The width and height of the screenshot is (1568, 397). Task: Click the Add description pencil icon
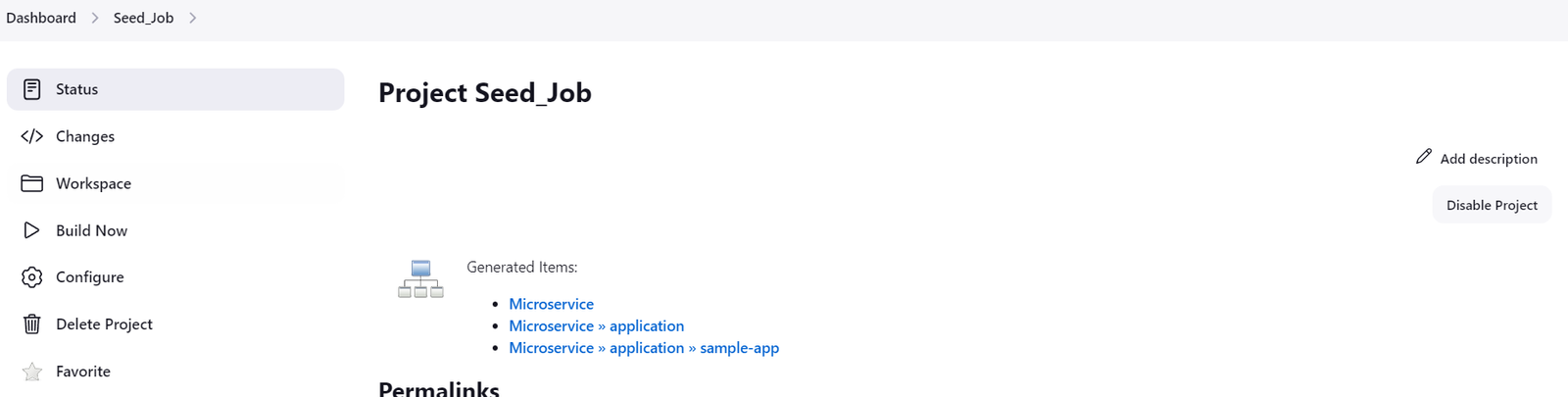pyautogui.click(x=1424, y=157)
